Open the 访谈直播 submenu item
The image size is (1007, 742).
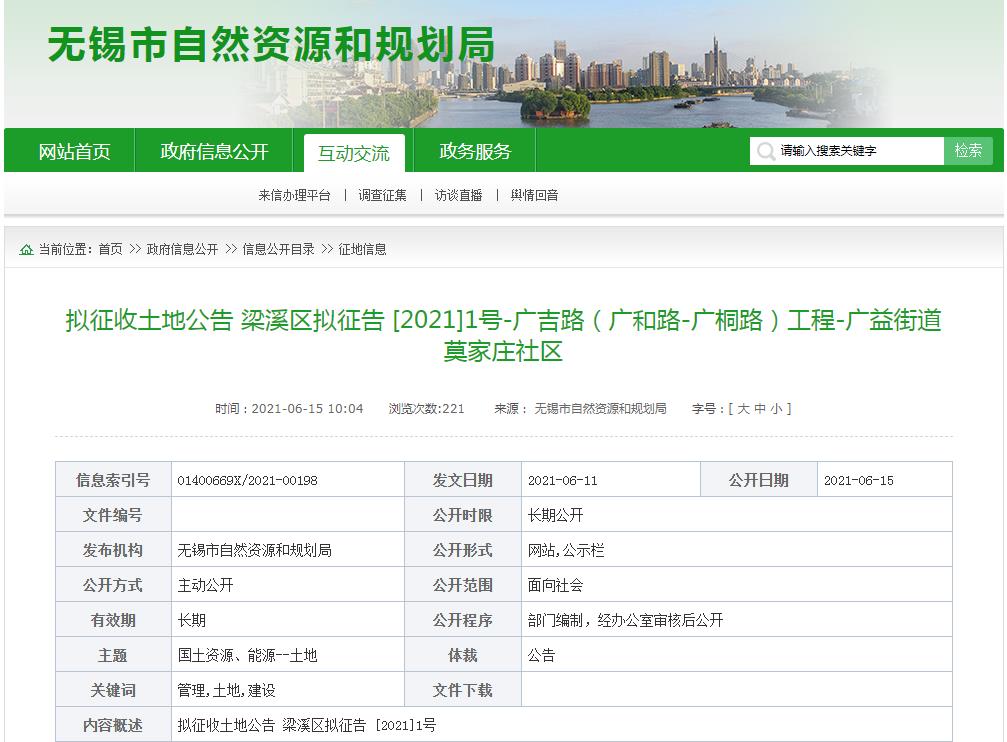460,196
